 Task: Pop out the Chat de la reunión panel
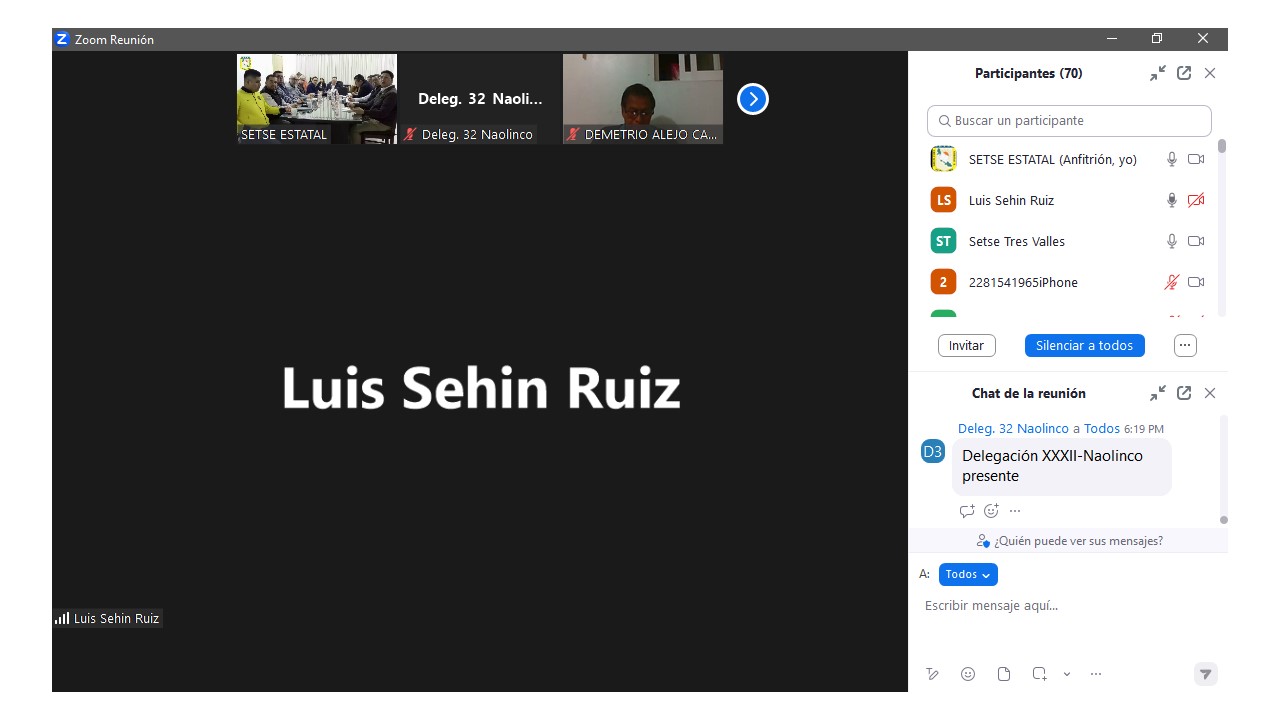[1184, 393]
